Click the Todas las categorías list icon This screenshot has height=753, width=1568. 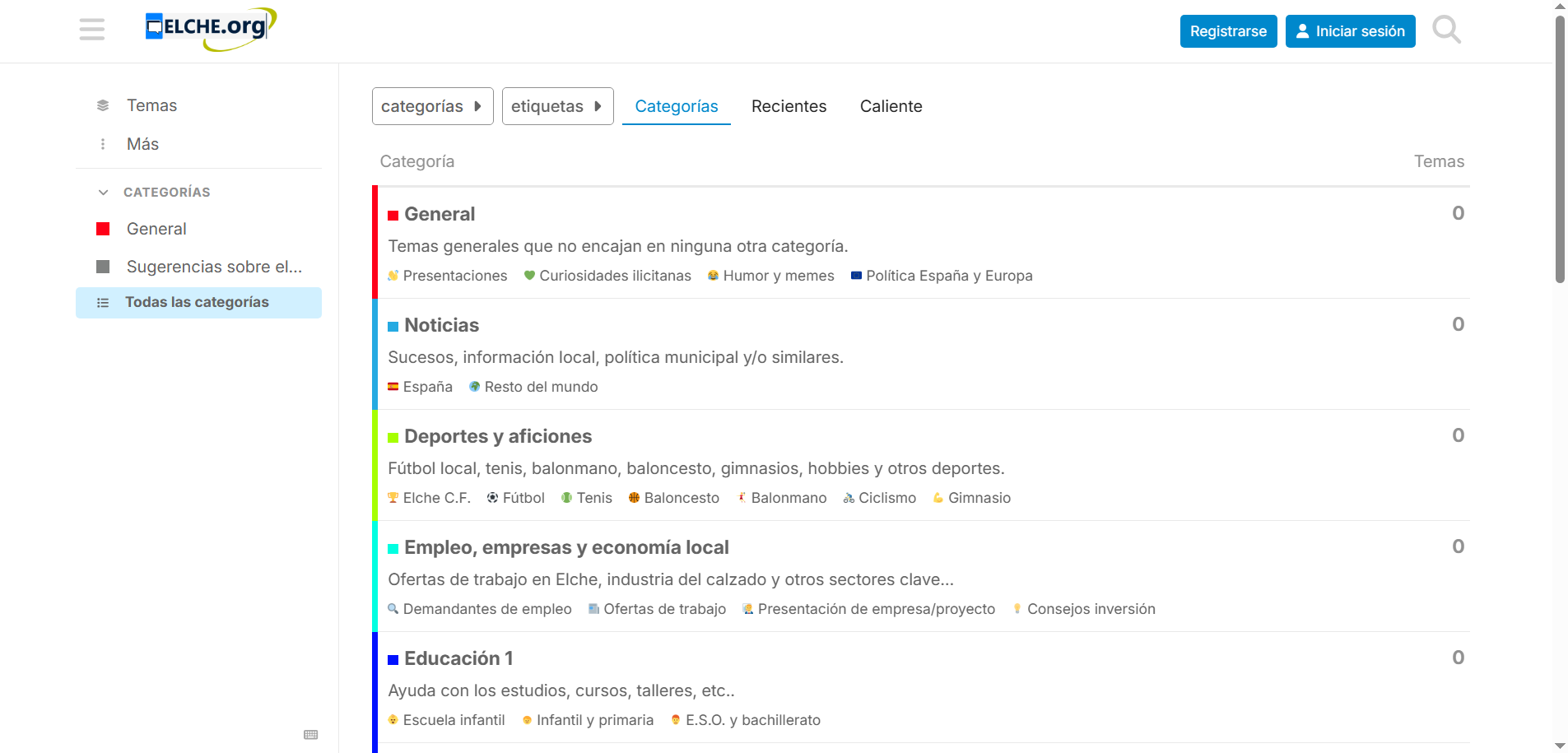(103, 303)
